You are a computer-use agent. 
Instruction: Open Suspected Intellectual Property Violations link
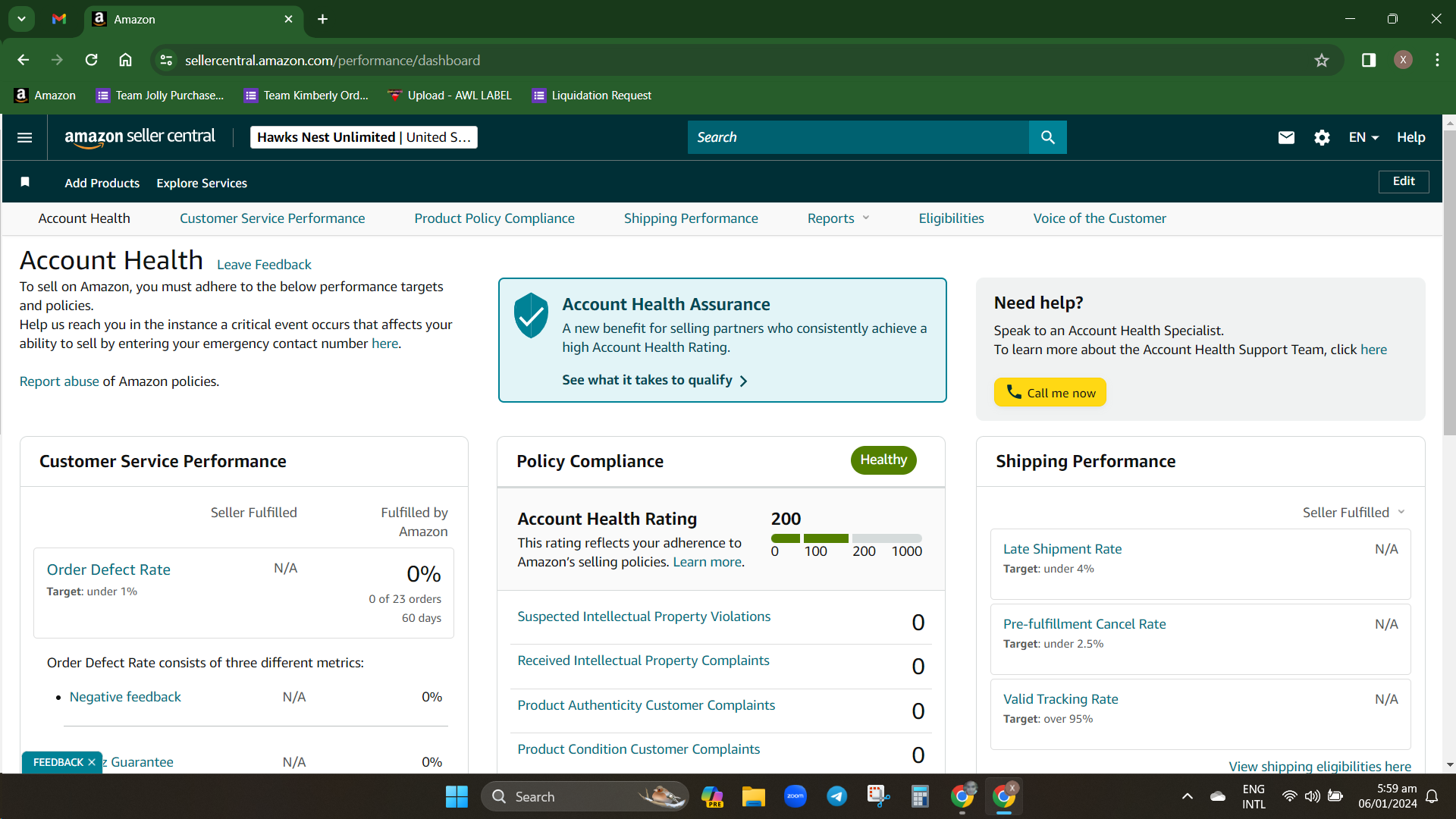[x=644, y=617]
